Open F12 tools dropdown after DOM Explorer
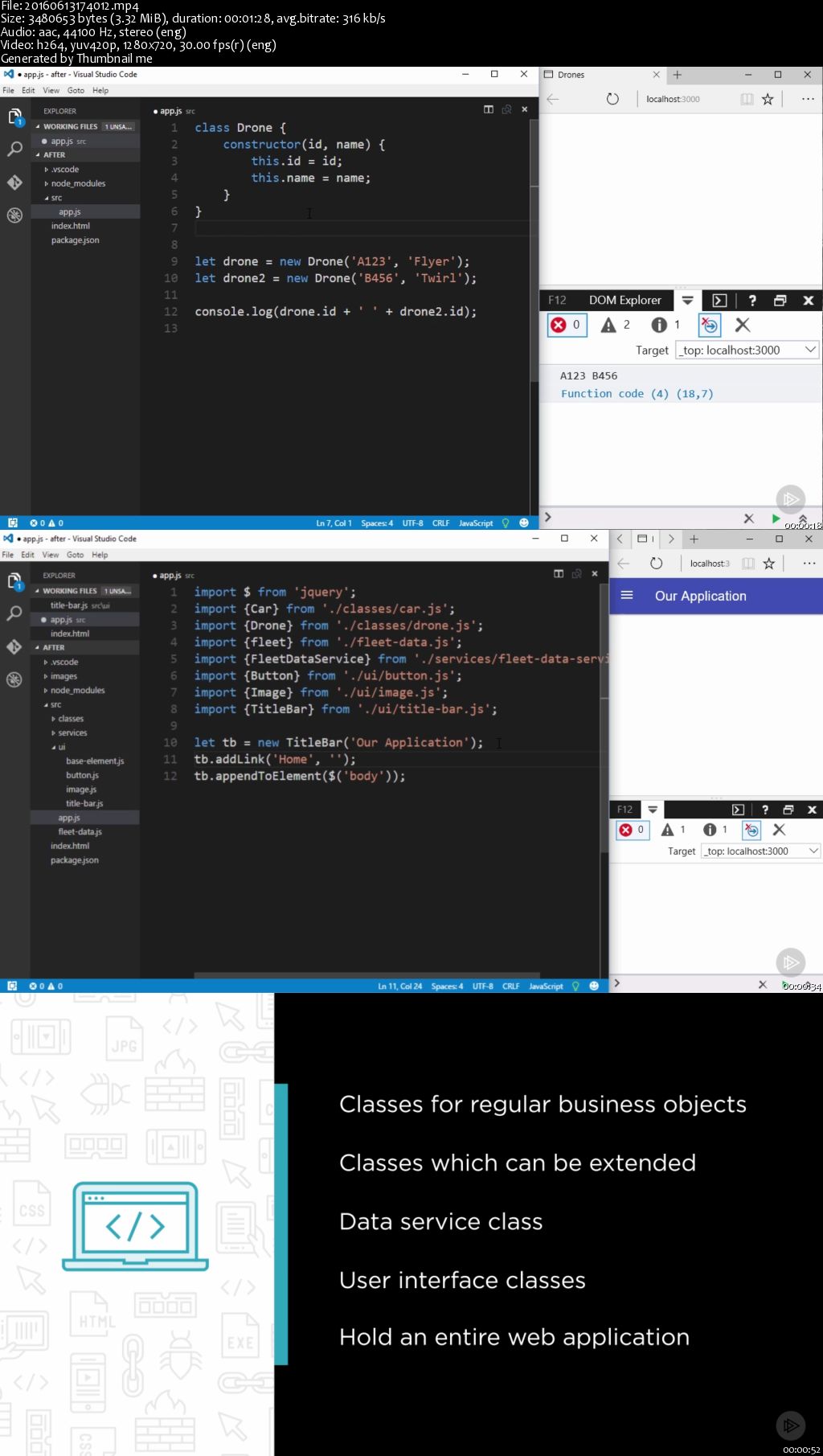Image resolution: width=823 pixels, height=1456 pixels. pos(687,300)
